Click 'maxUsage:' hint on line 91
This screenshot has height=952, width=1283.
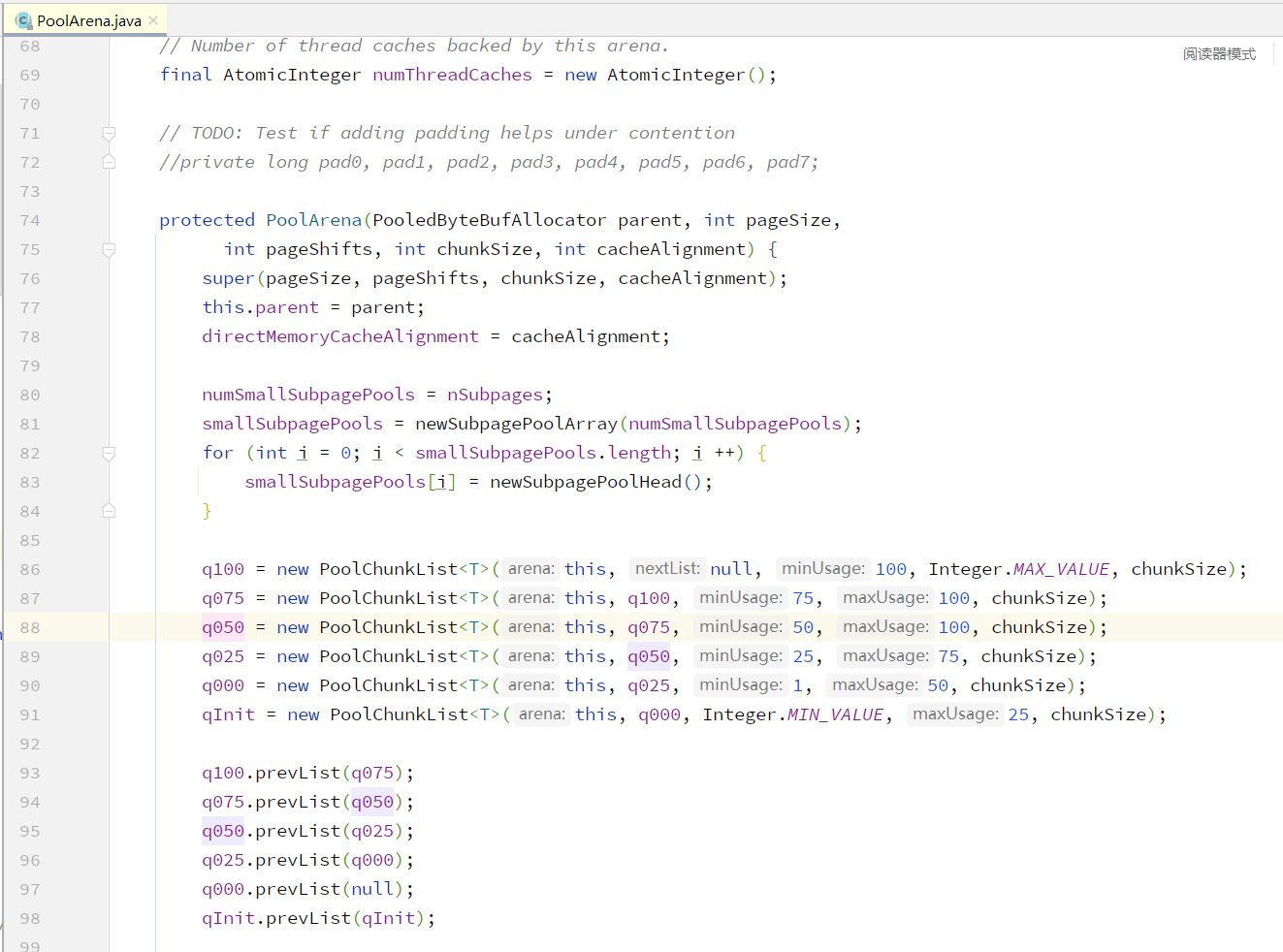955,714
